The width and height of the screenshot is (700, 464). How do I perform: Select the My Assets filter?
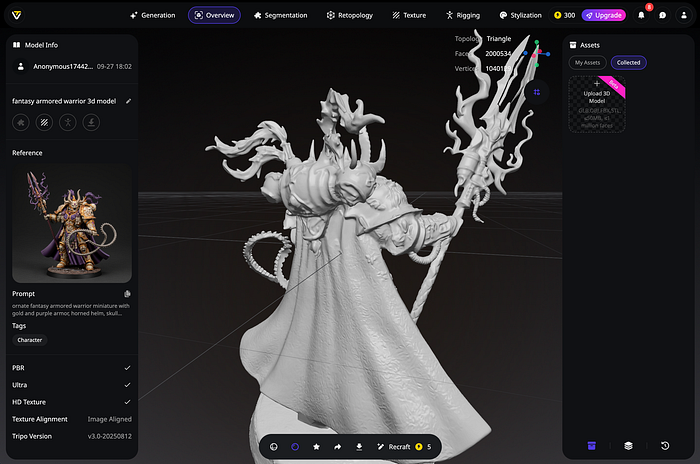tap(588, 62)
